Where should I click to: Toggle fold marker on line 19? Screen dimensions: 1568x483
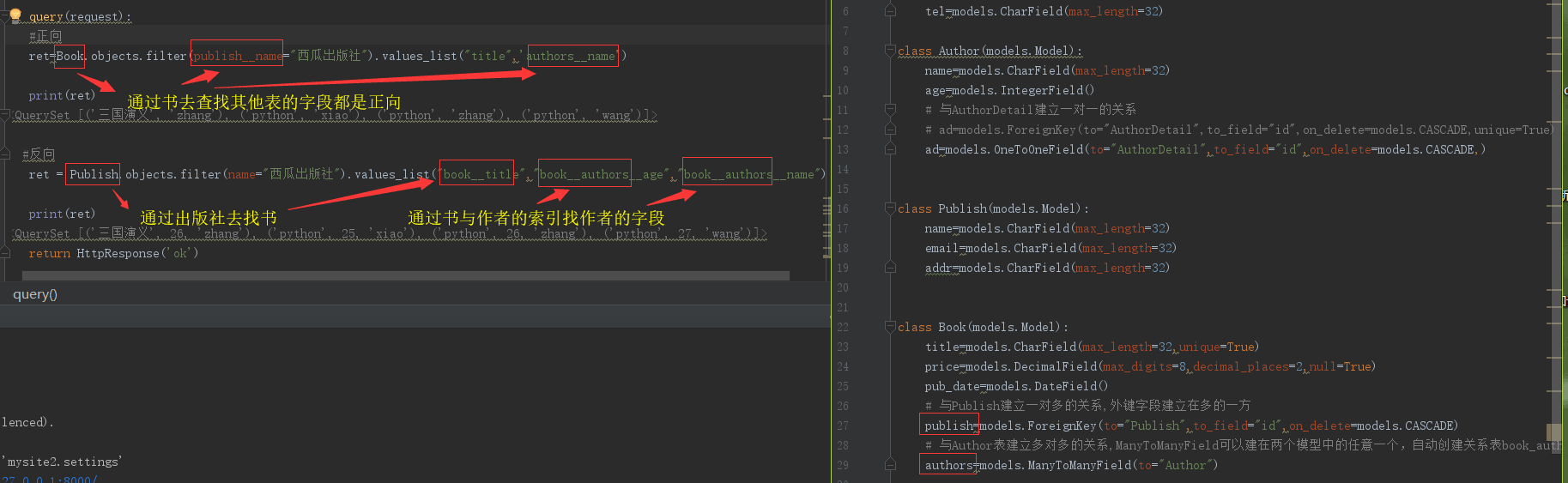coord(890,268)
